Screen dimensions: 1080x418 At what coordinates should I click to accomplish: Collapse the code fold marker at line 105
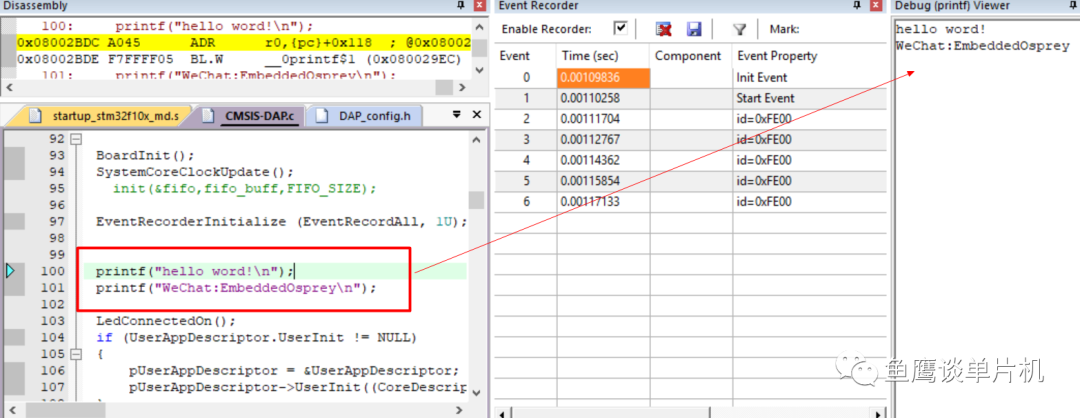tap(76, 354)
